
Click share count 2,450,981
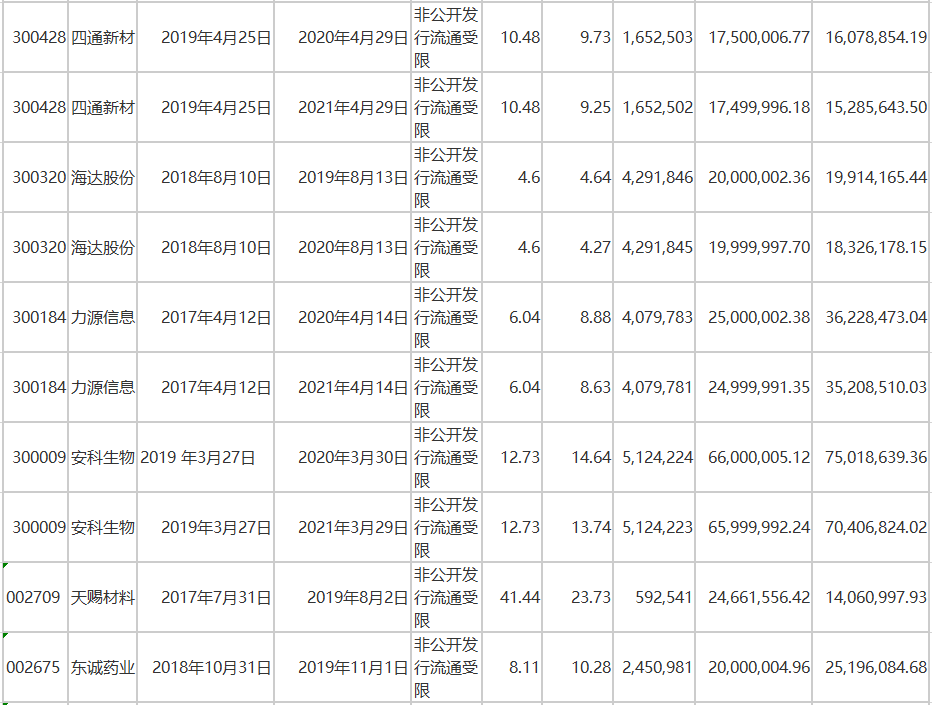point(653,667)
